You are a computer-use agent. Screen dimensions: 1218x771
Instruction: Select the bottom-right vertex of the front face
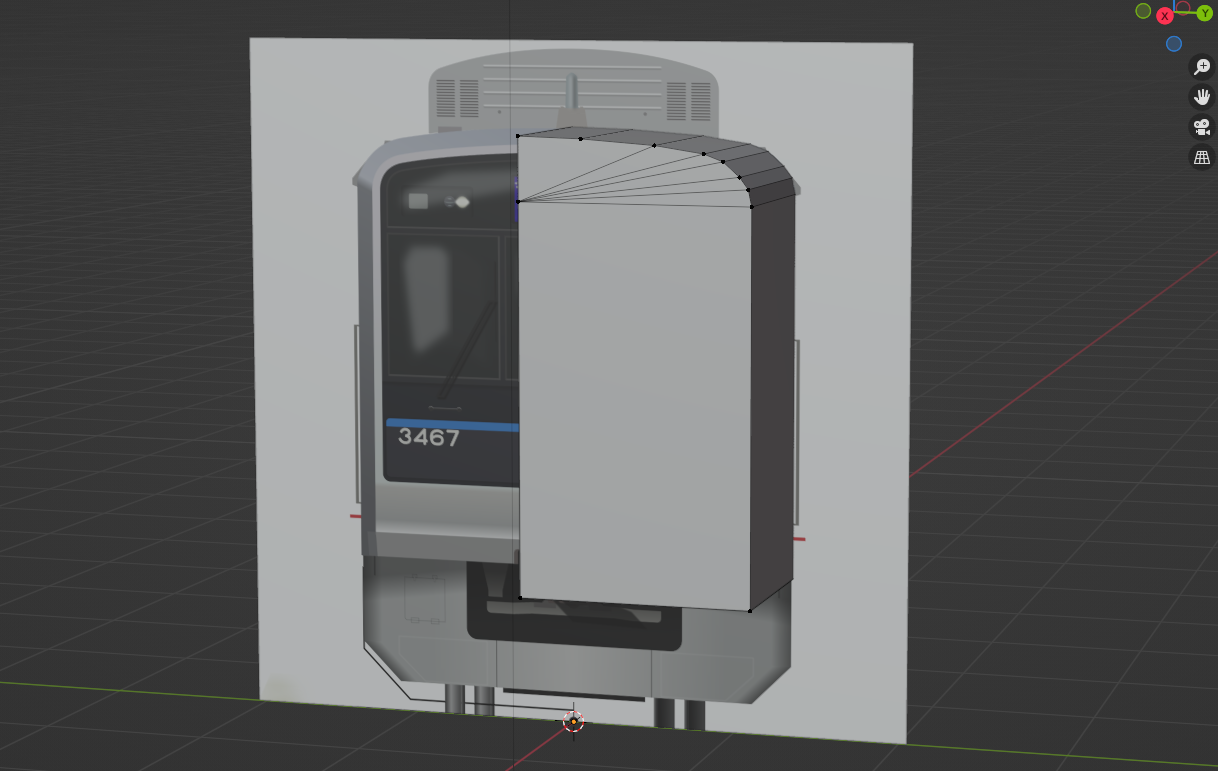pyautogui.click(x=750, y=610)
